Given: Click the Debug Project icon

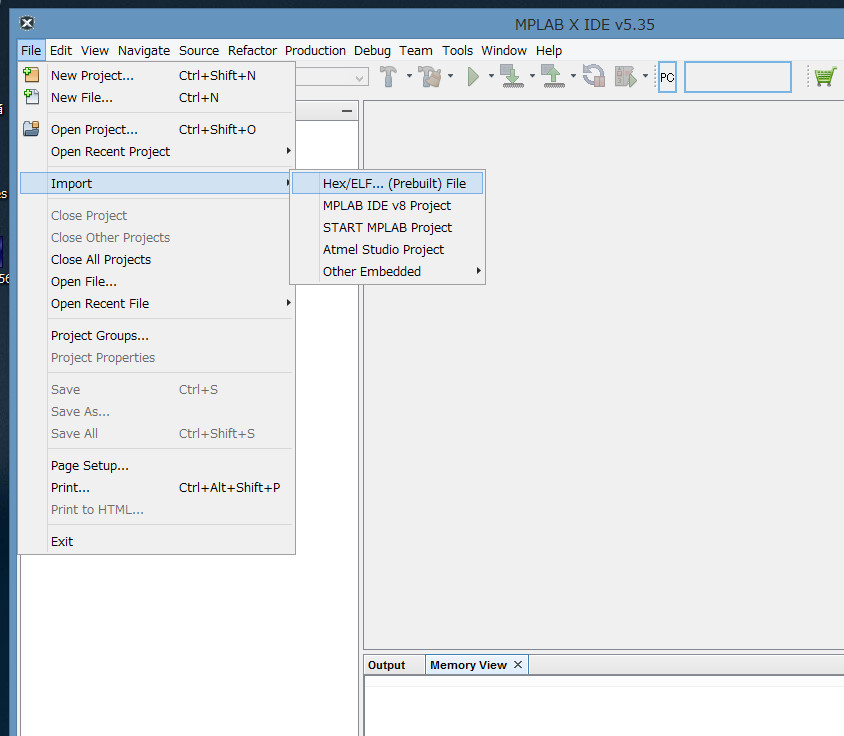Looking at the screenshot, I should pyautogui.click(x=625, y=77).
